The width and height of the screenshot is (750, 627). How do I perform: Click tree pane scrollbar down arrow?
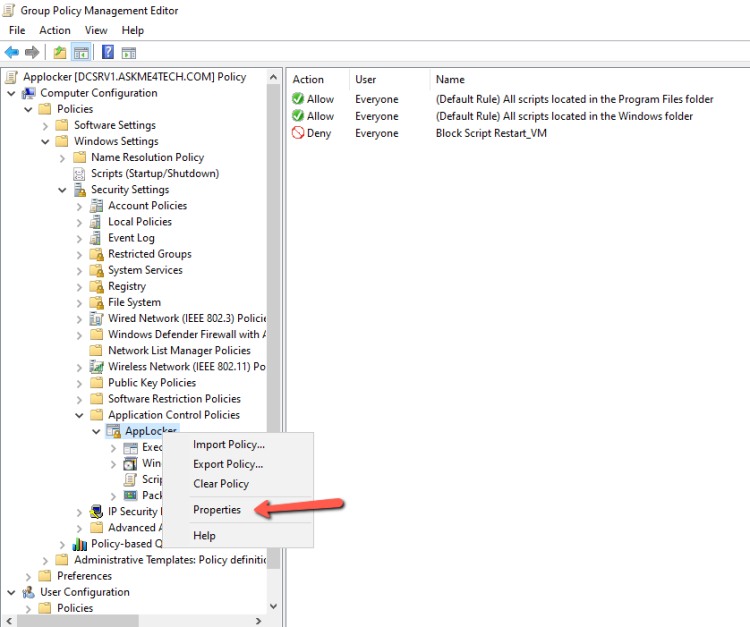(x=274, y=605)
